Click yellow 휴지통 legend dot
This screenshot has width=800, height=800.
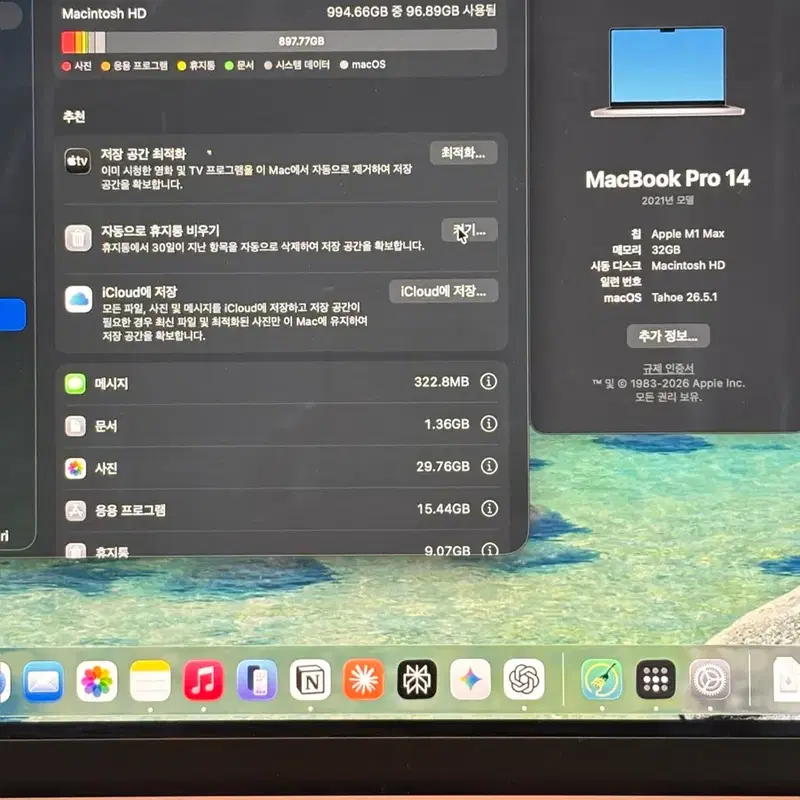(182, 66)
